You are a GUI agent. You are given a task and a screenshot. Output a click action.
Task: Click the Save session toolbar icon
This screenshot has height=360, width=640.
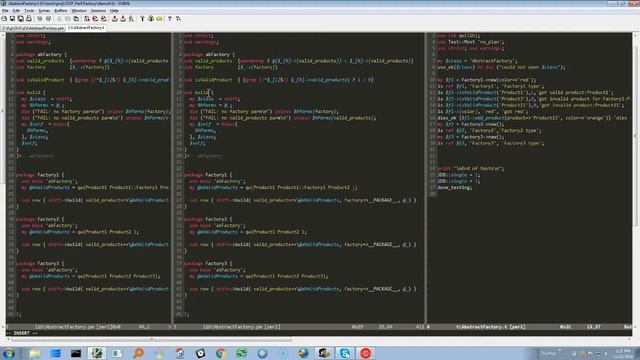pyautogui.click(x=123, y=19)
